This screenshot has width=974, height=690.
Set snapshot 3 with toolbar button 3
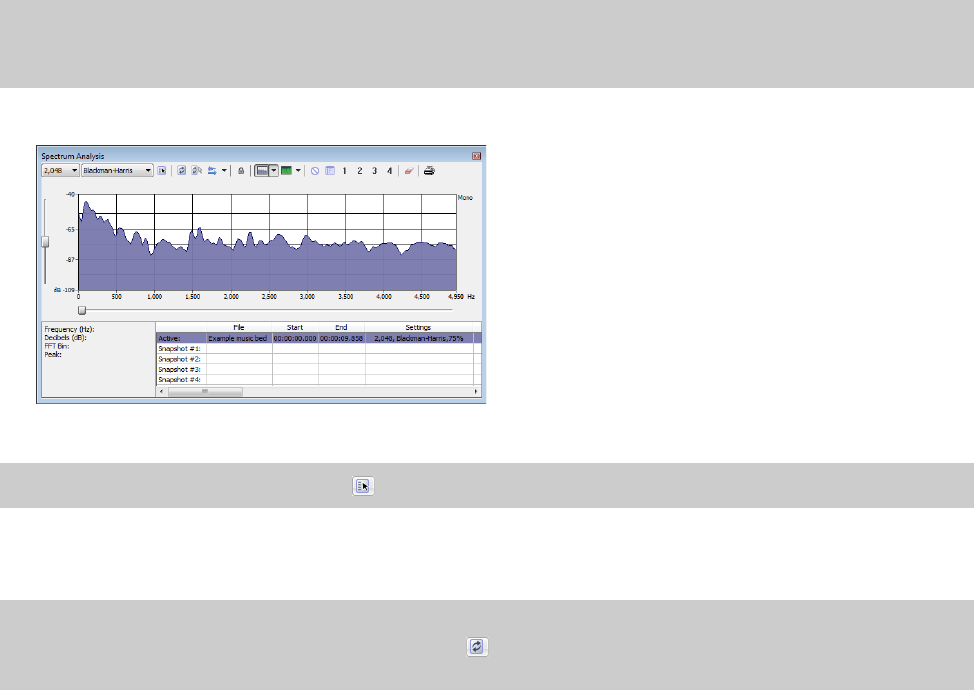375,170
